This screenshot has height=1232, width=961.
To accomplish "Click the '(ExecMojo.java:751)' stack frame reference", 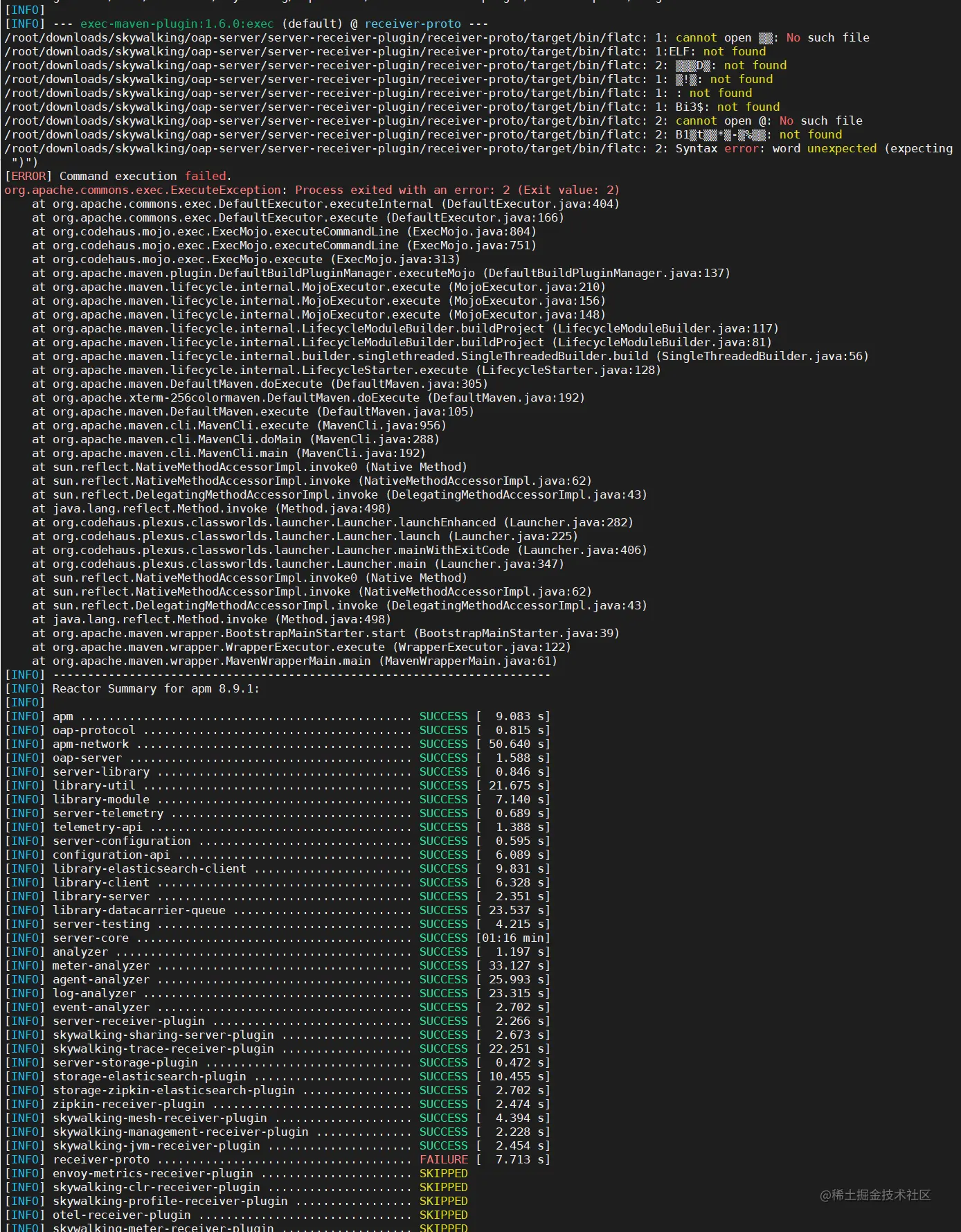I will tap(471, 245).
